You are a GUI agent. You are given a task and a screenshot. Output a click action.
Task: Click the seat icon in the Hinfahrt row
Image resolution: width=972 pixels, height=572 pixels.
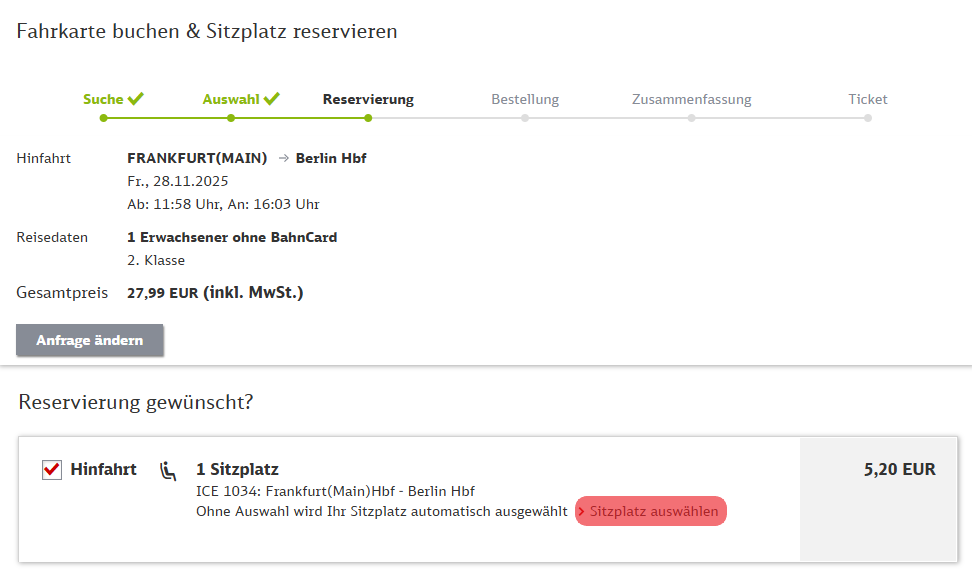[x=168, y=470]
